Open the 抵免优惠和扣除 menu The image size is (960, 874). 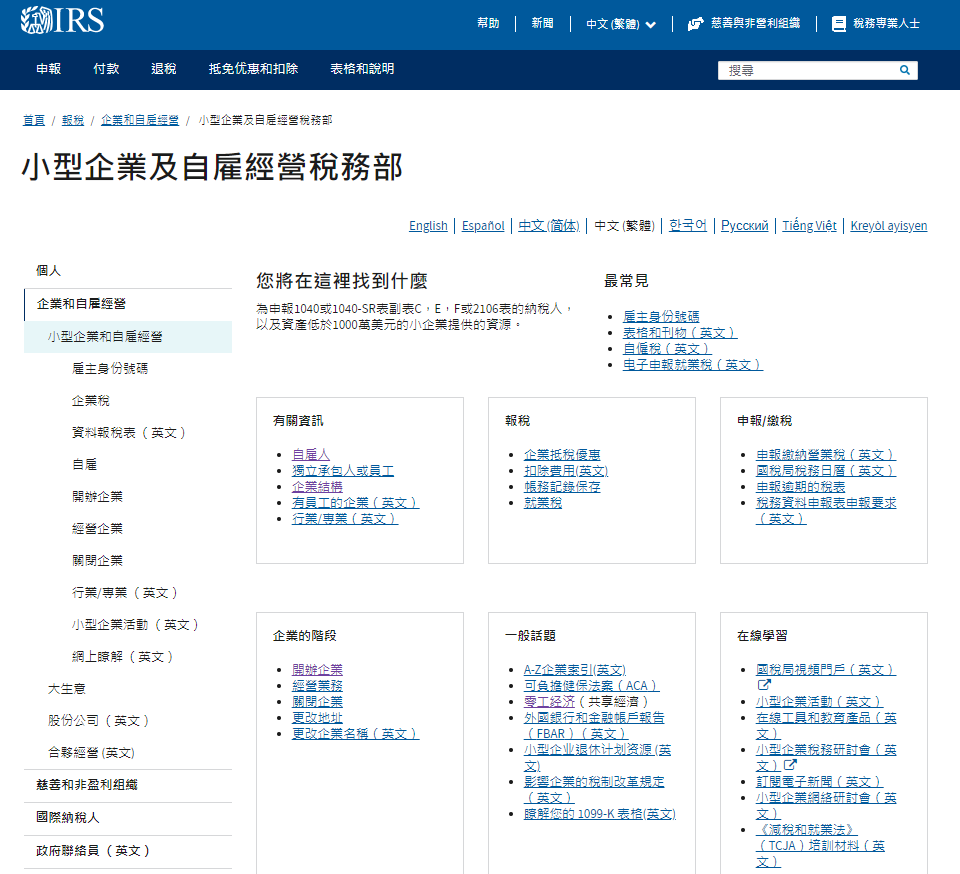pyautogui.click(x=253, y=69)
